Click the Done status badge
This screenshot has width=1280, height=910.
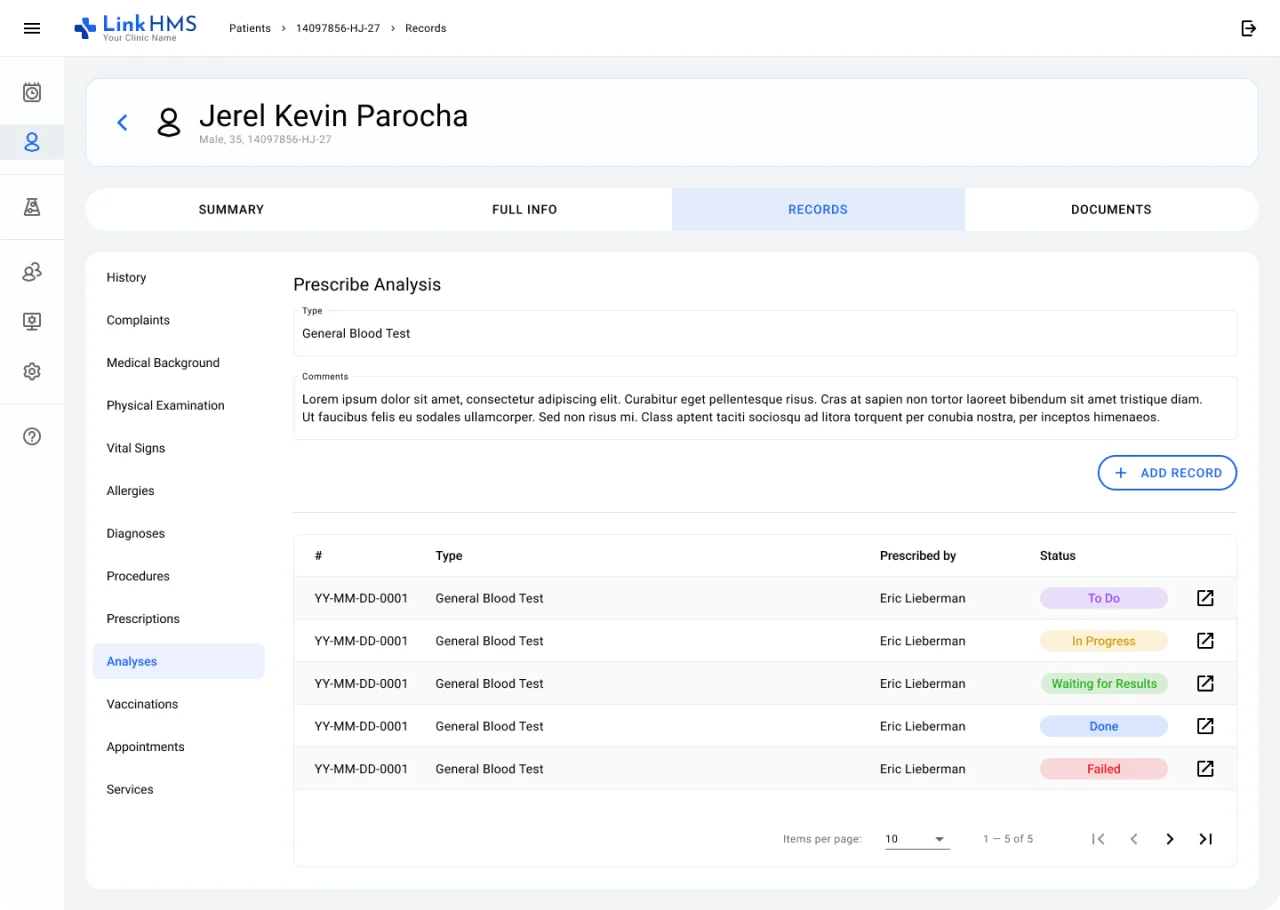[1104, 726]
